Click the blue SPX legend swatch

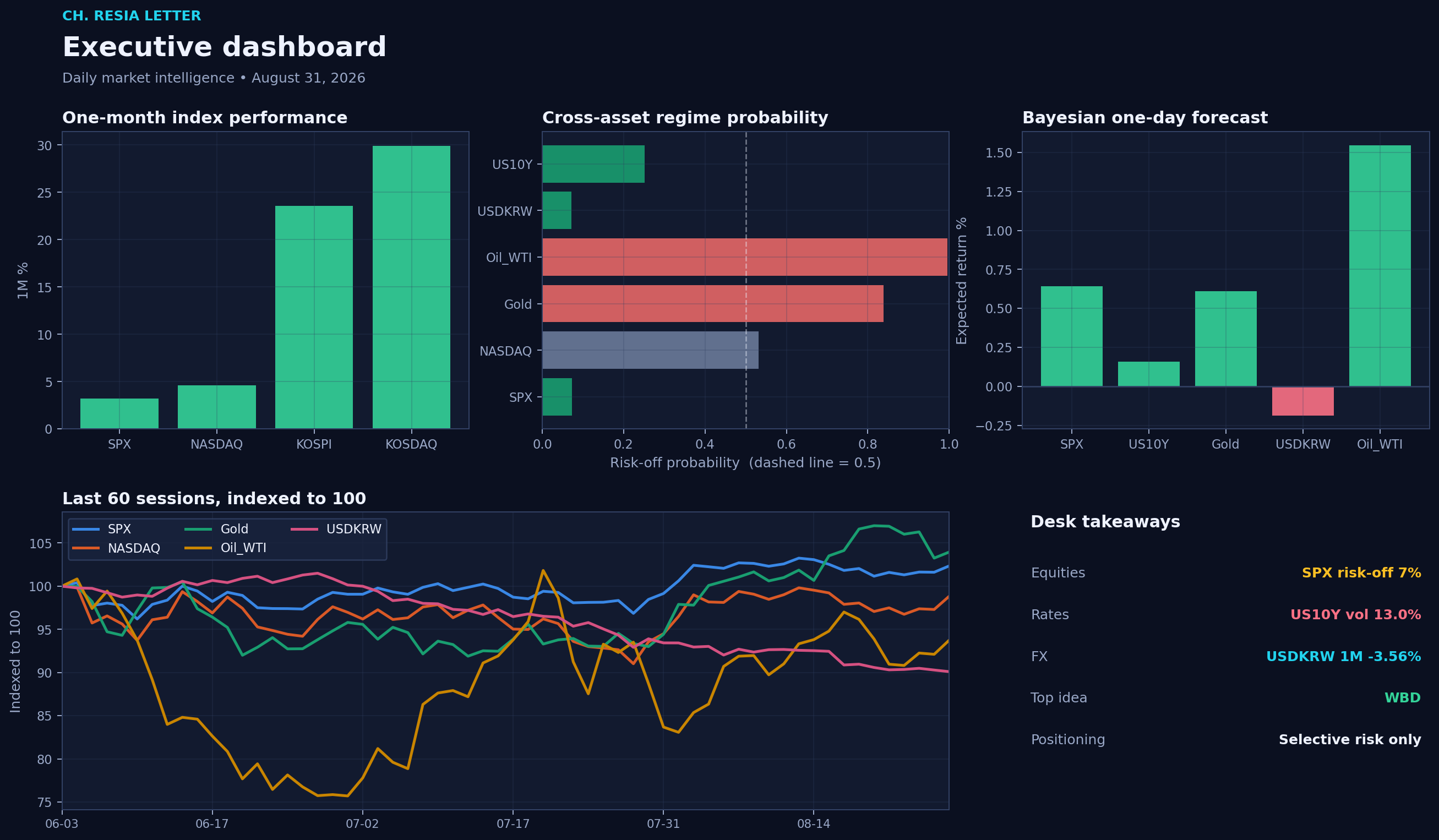click(x=86, y=530)
